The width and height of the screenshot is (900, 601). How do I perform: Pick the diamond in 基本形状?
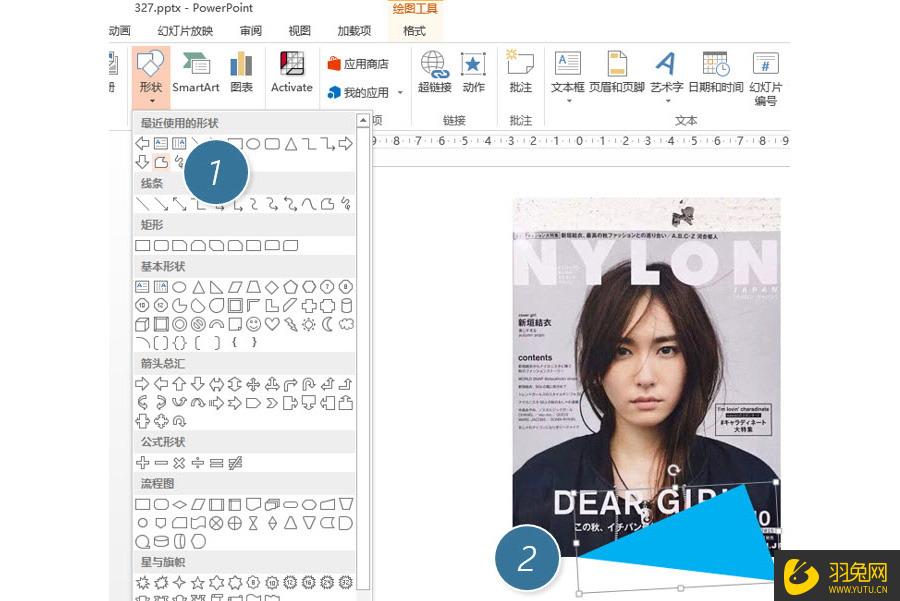272,287
